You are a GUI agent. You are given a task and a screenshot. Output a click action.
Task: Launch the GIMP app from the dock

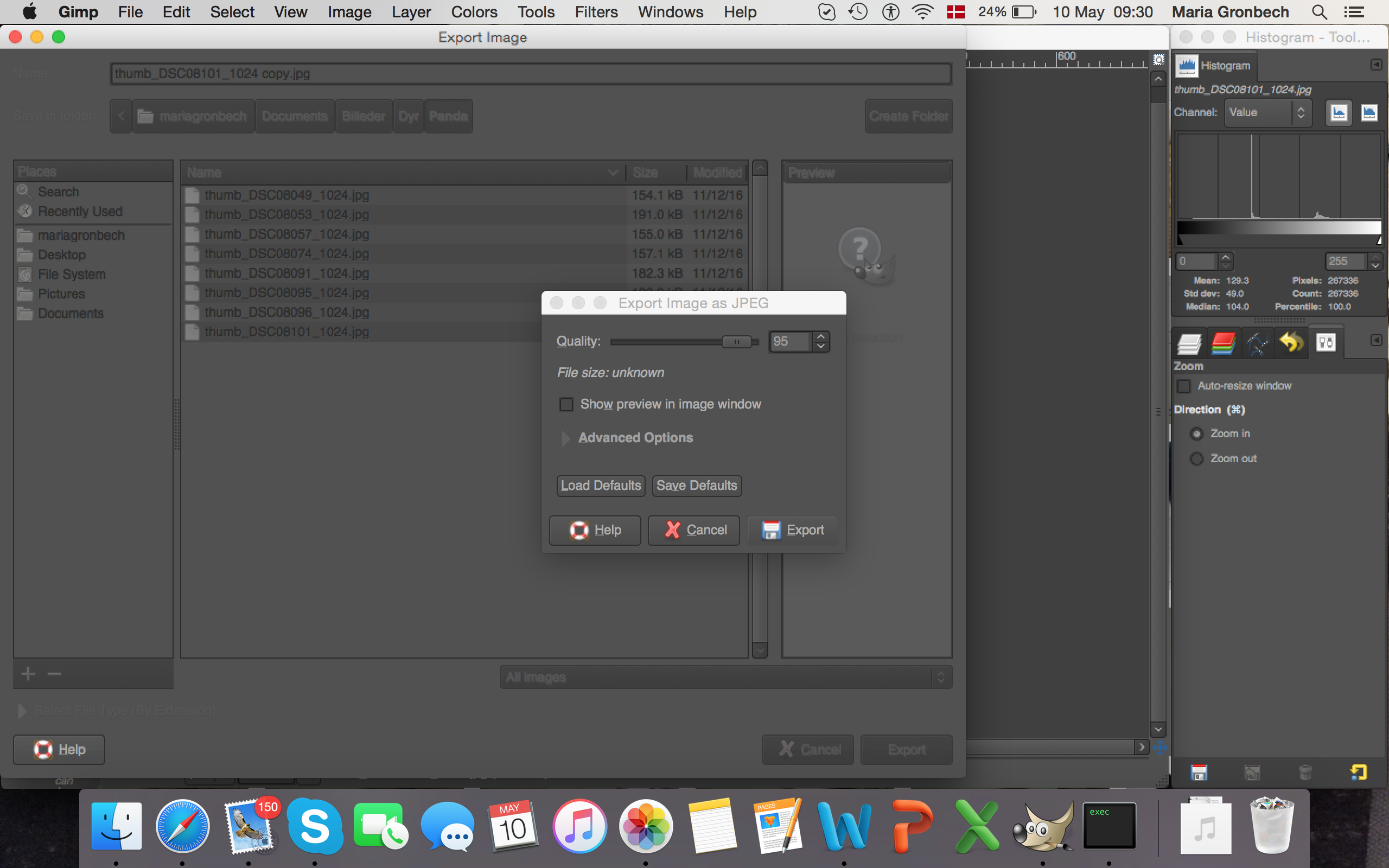(1042, 827)
